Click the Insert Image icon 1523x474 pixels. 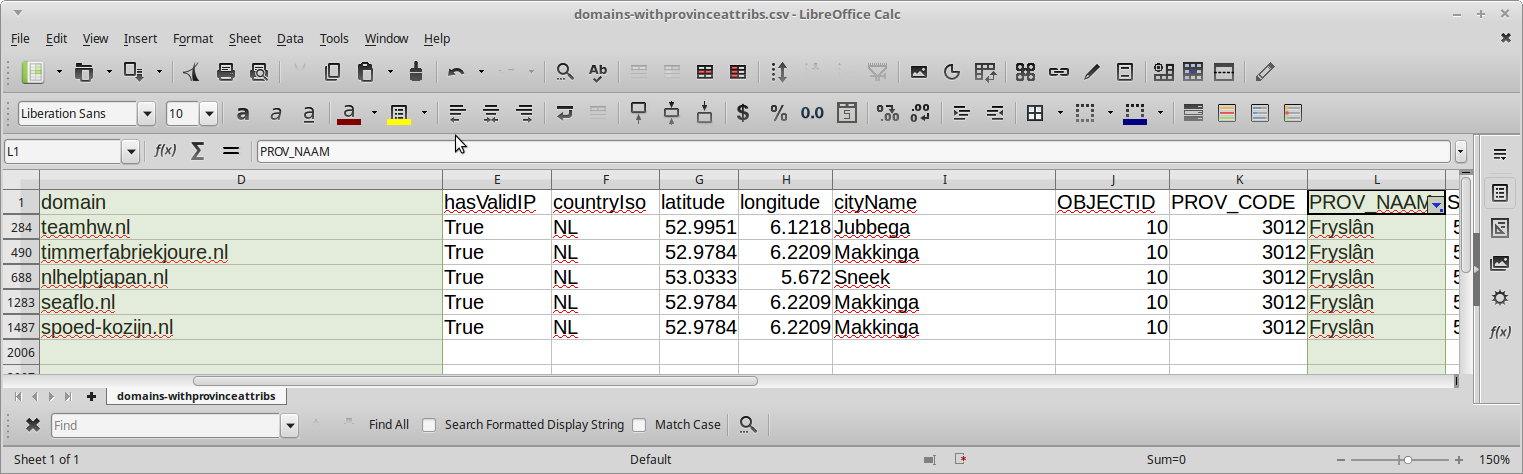point(918,72)
